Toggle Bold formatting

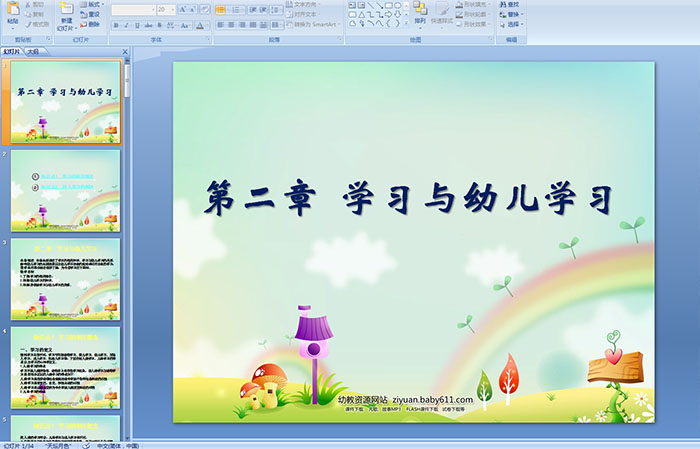tap(116, 25)
